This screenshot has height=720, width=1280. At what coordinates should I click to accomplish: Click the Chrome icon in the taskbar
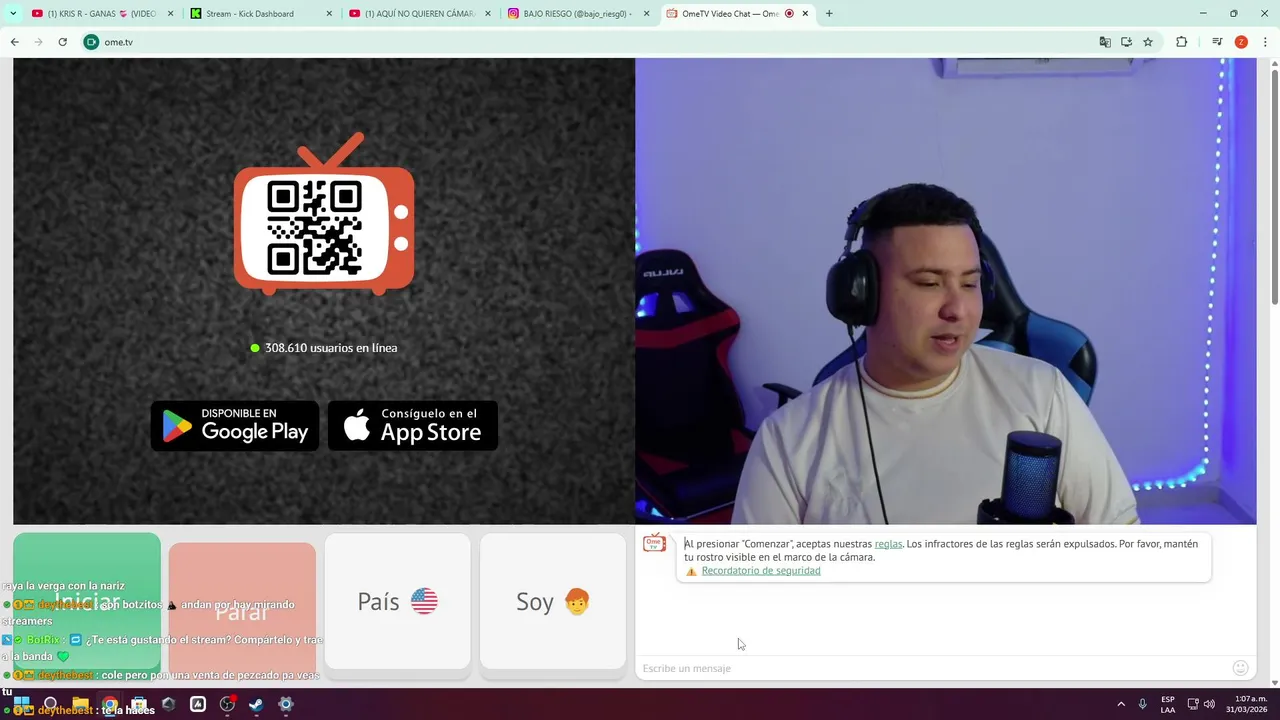coord(110,704)
